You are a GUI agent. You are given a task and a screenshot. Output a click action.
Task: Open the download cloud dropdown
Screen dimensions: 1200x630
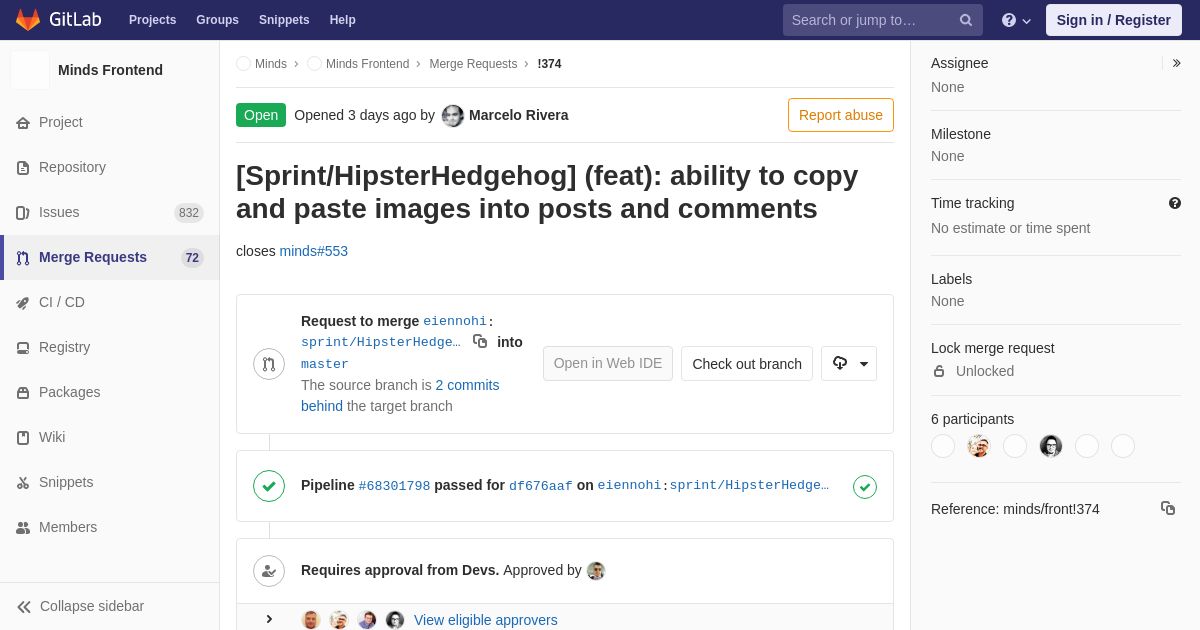pos(849,364)
